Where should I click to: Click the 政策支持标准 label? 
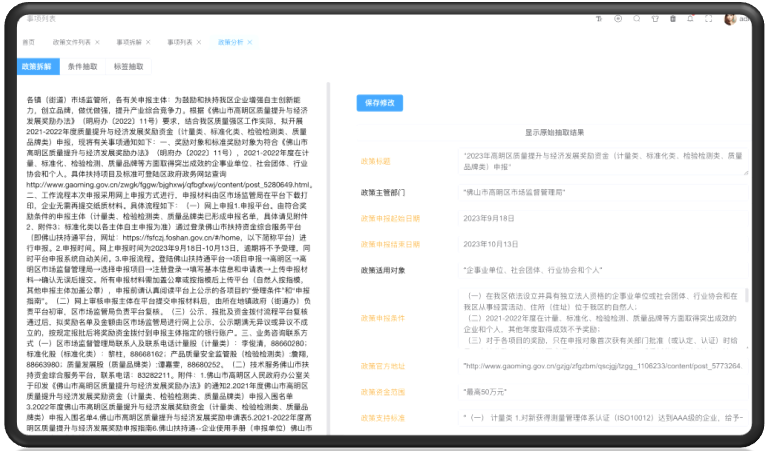pos(383,418)
